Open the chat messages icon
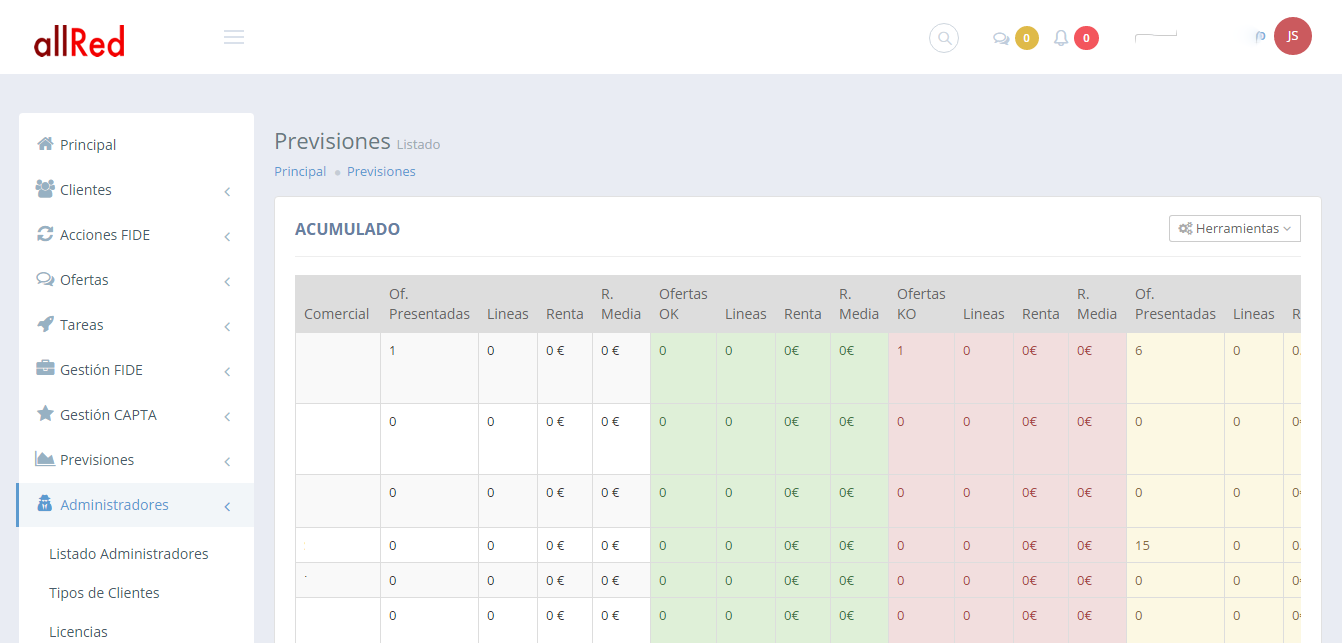 pyautogui.click(x=1001, y=38)
